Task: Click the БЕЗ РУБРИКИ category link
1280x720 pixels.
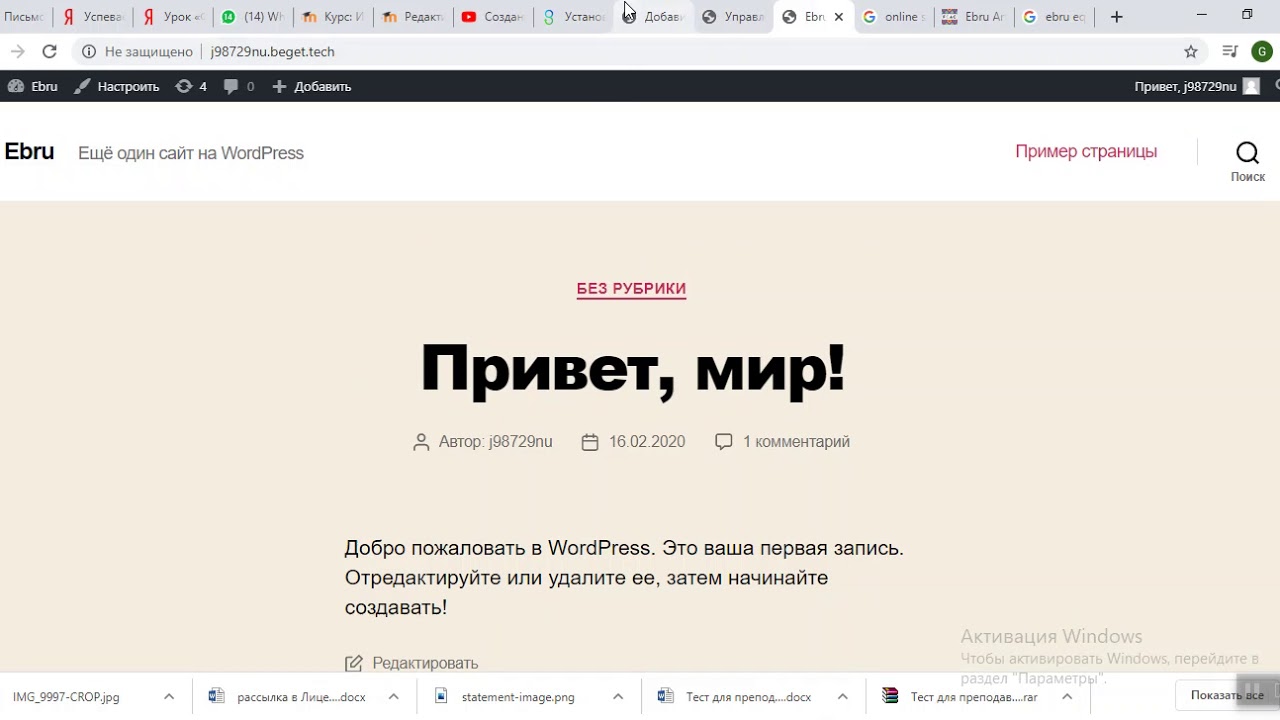Action: [x=631, y=289]
